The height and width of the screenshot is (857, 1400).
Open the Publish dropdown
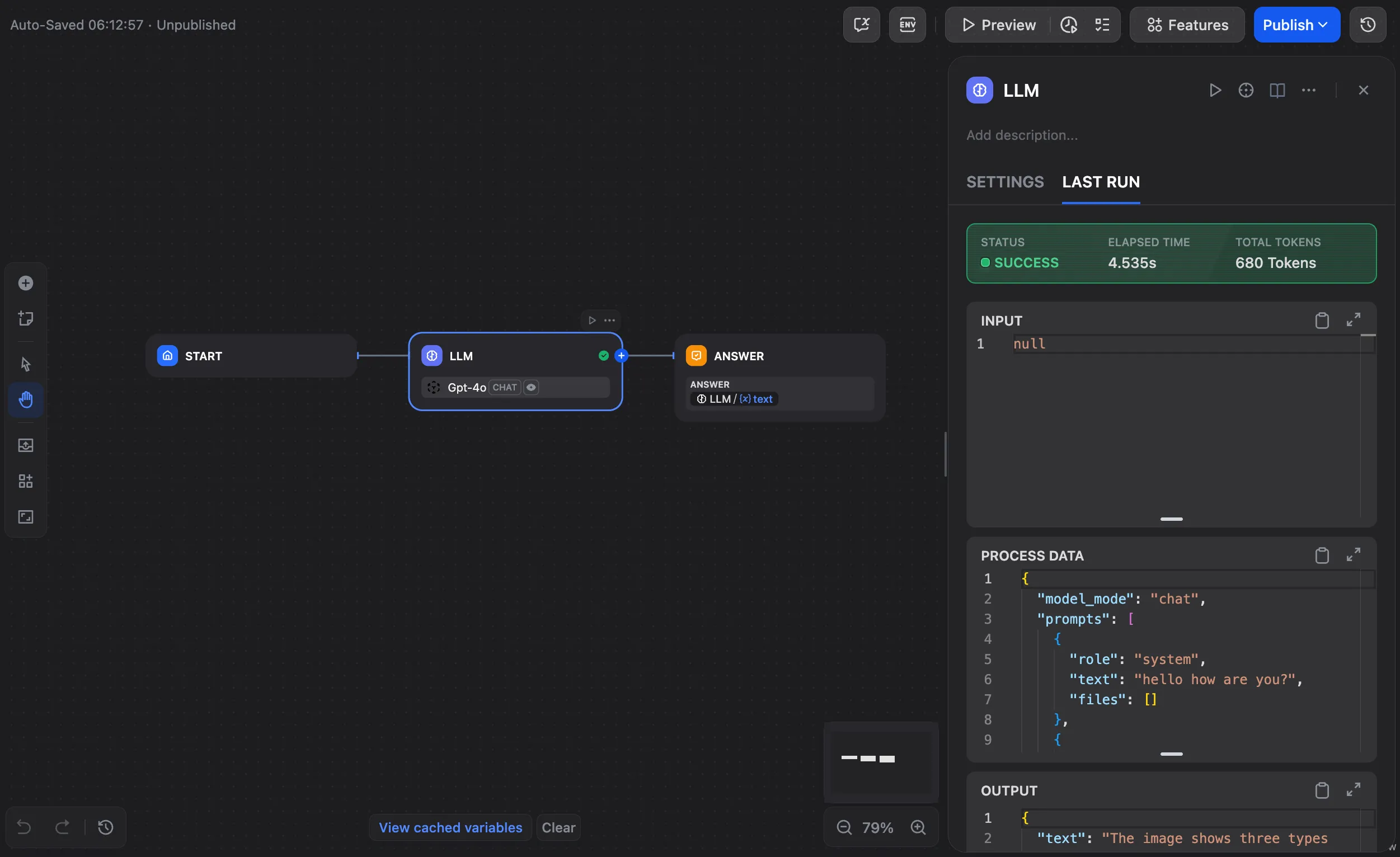click(x=1296, y=25)
